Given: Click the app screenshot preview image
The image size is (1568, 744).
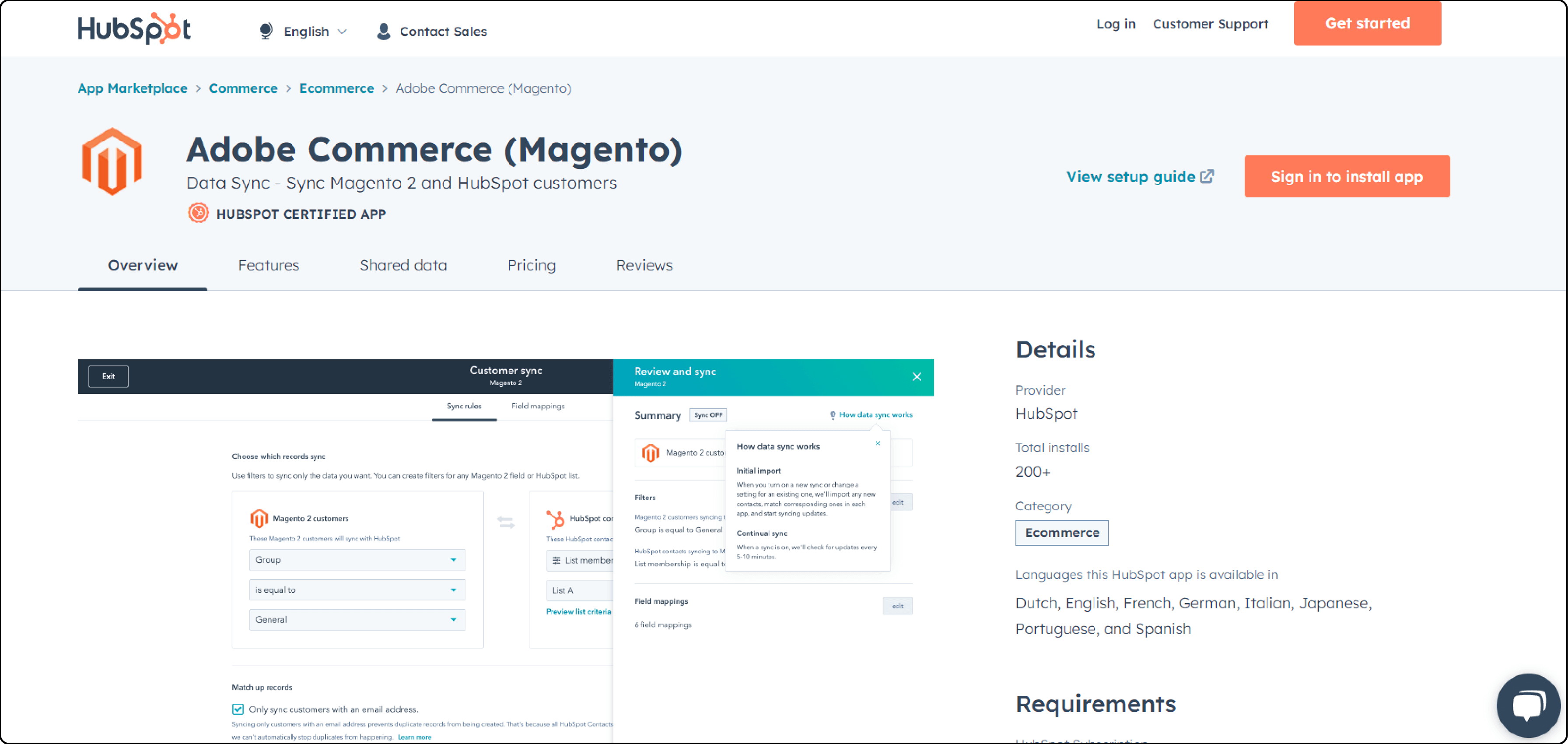Looking at the screenshot, I should coord(506,551).
